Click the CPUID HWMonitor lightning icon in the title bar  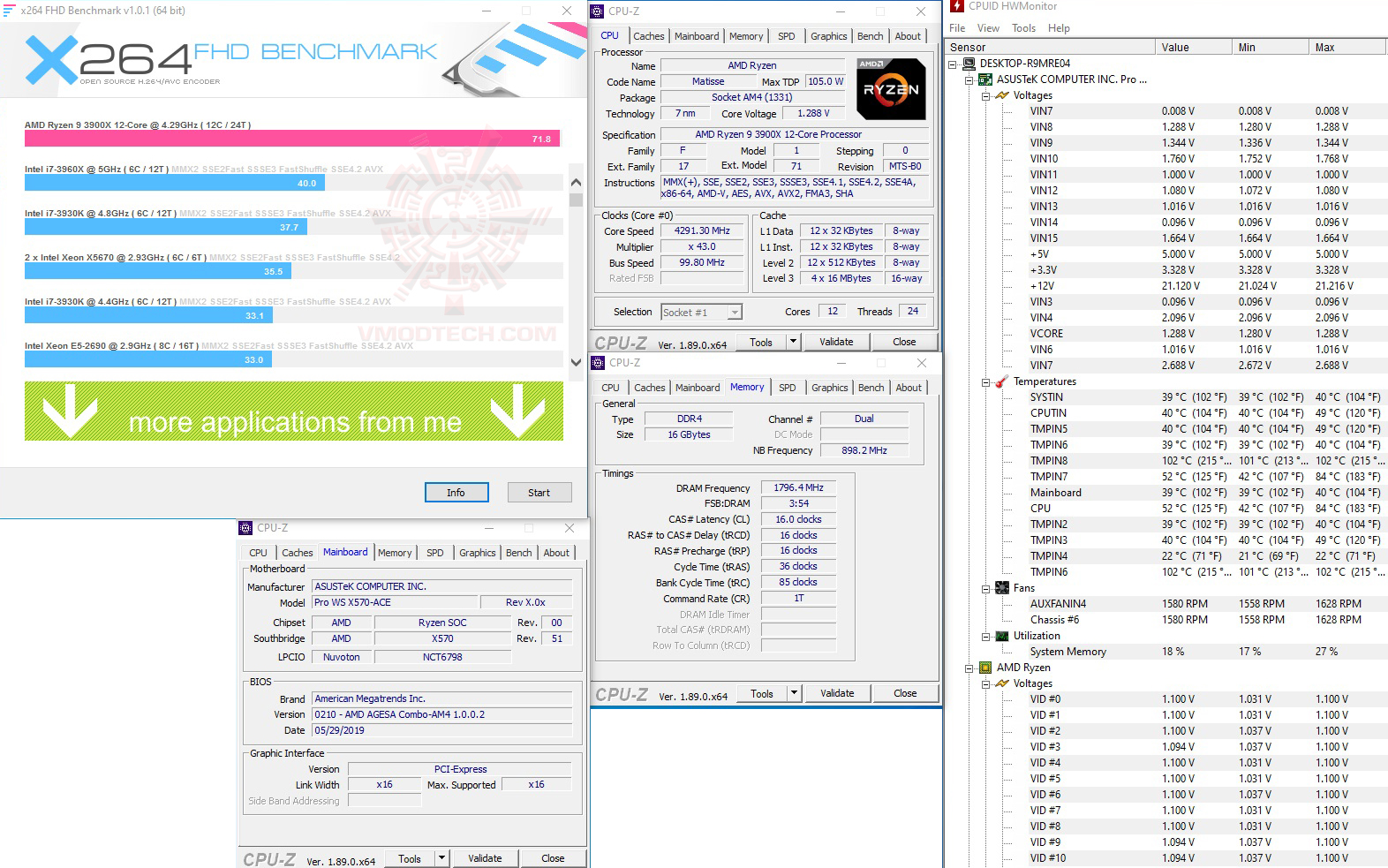957,6
